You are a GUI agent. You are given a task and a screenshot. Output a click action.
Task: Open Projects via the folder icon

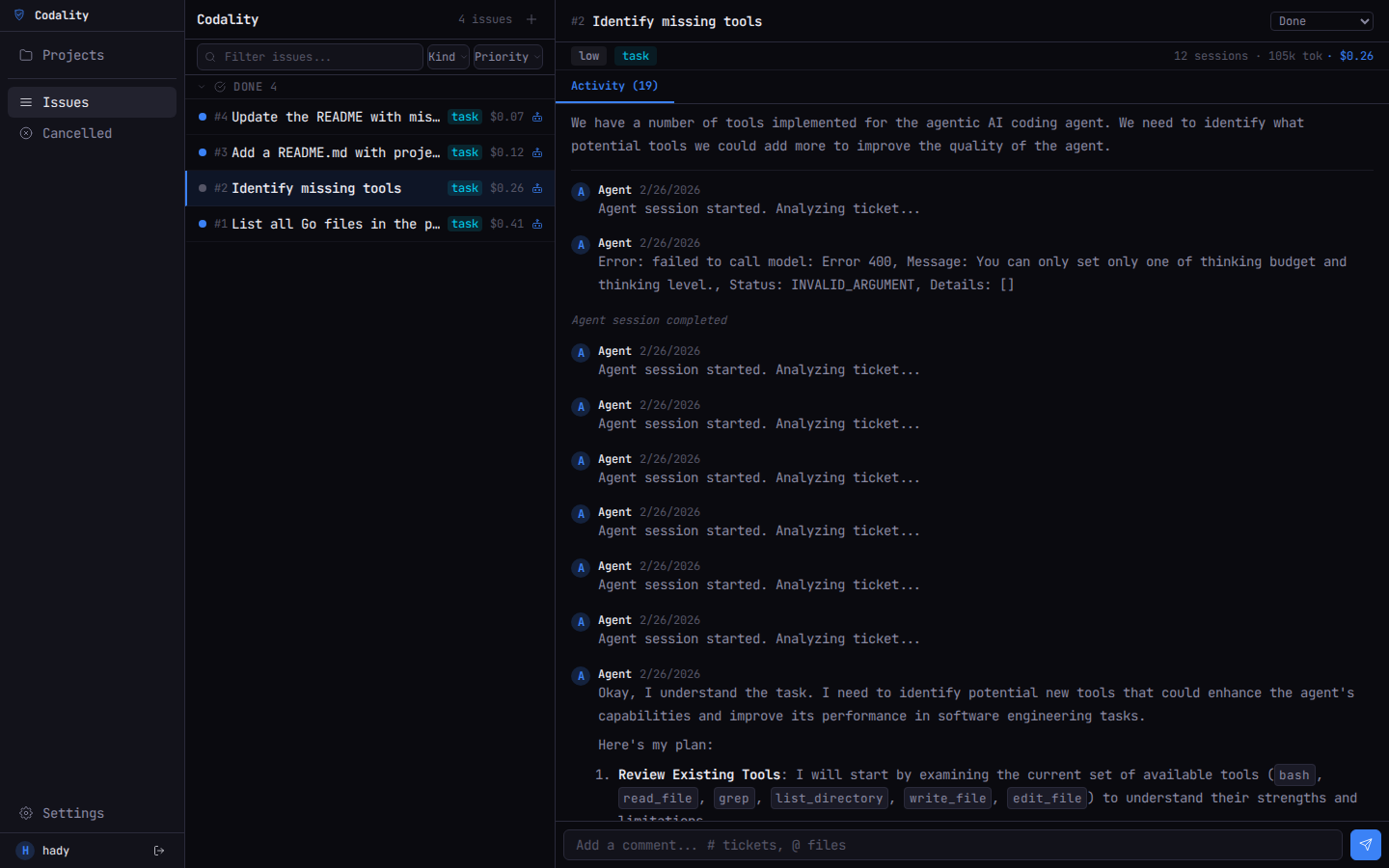tap(26, 55)
